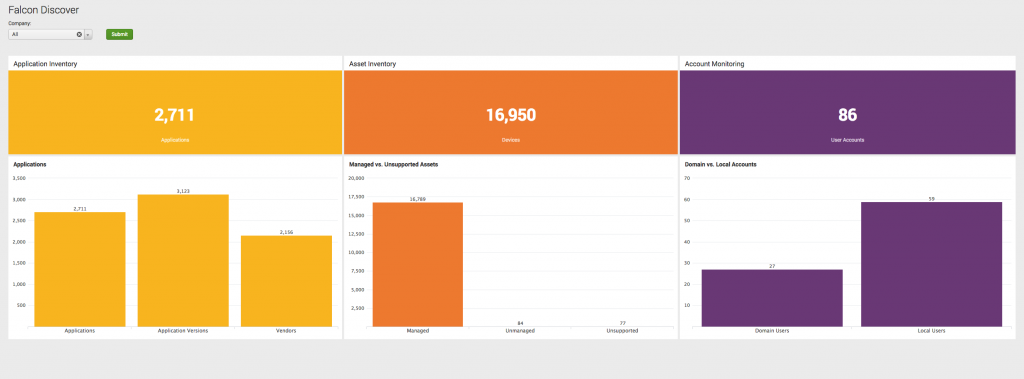The width and height of the screenshot is (1024, 379).
Task: Click the green Submit button
Action: pos(120,35)
